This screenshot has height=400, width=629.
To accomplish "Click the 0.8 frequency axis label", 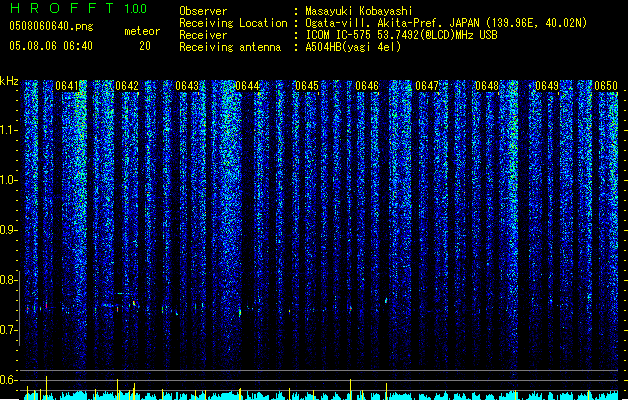I will 8,280.
